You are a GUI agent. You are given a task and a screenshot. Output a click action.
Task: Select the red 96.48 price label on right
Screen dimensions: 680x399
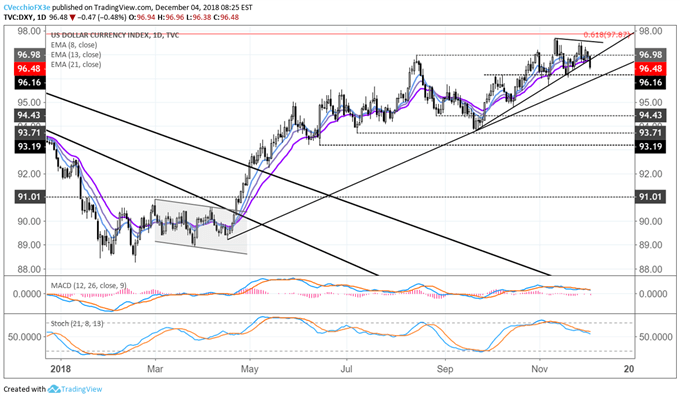(651, 69)
